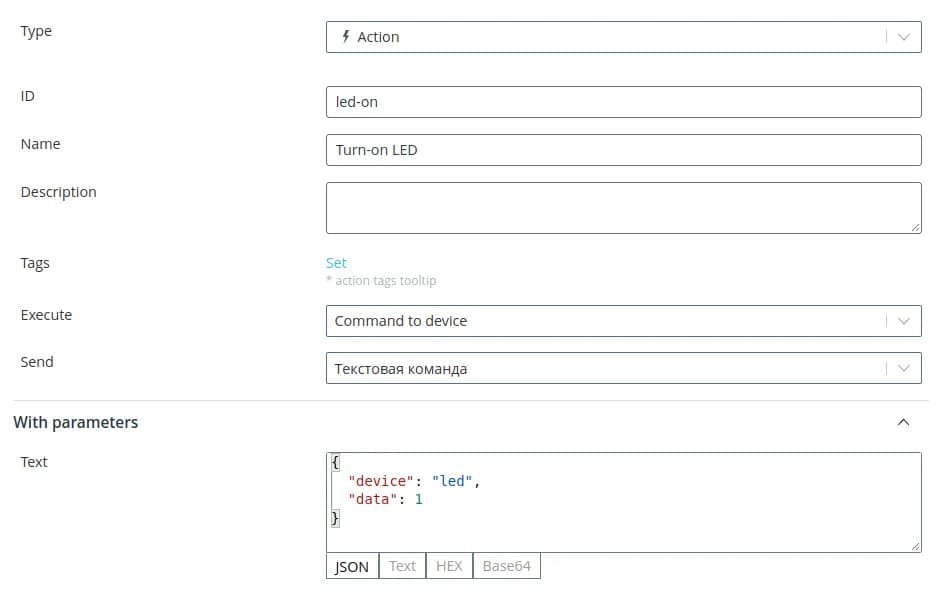951x602 pixels.
Task: Click the Name field with Turn-on LED
Action: point(622,150)
